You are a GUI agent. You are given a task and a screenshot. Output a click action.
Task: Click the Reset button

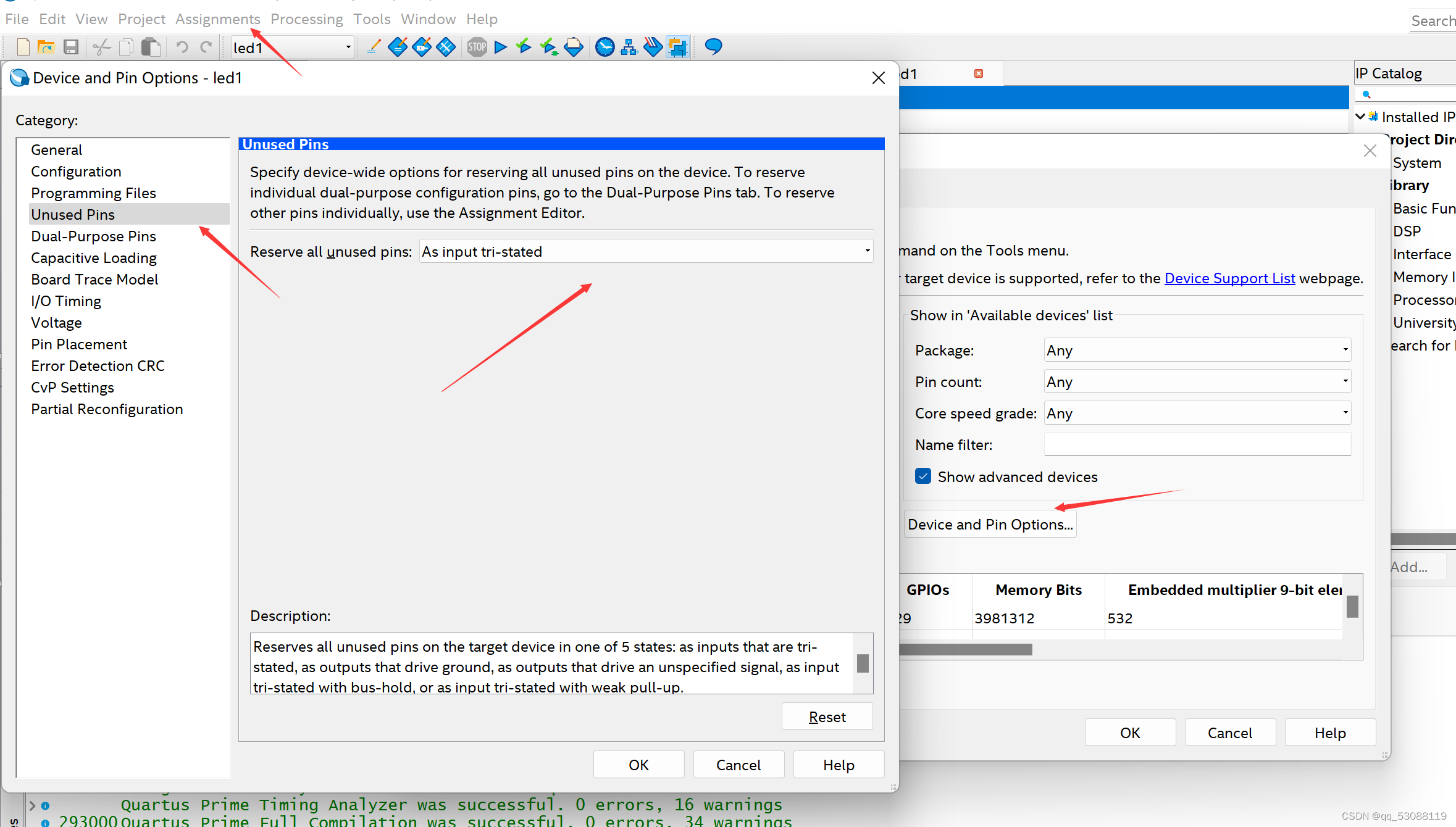(827, 717)
